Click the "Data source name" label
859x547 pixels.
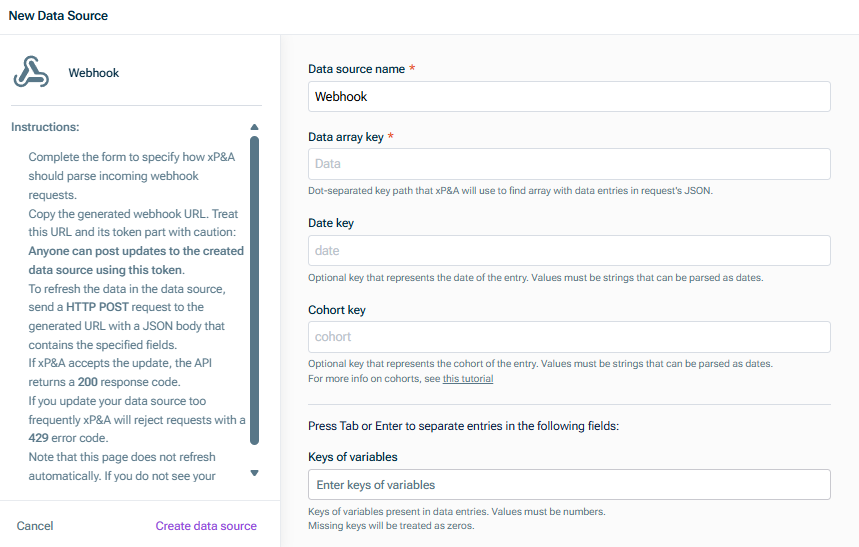tap(357, 69)
